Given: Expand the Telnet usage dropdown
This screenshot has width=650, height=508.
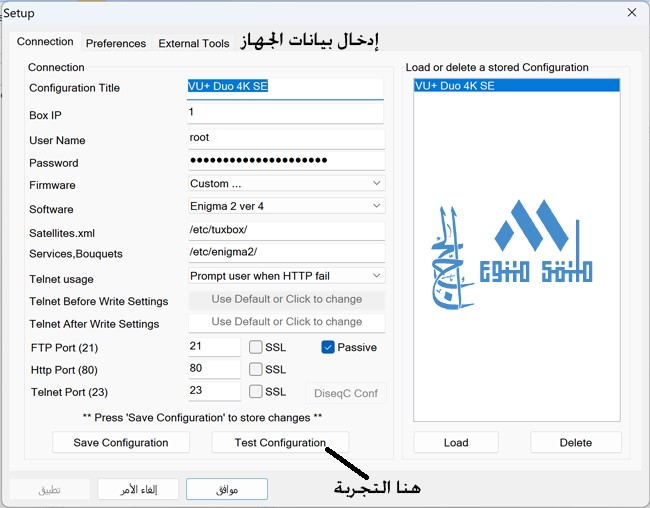Looking at the screenshot, I should tap(286, 276).
